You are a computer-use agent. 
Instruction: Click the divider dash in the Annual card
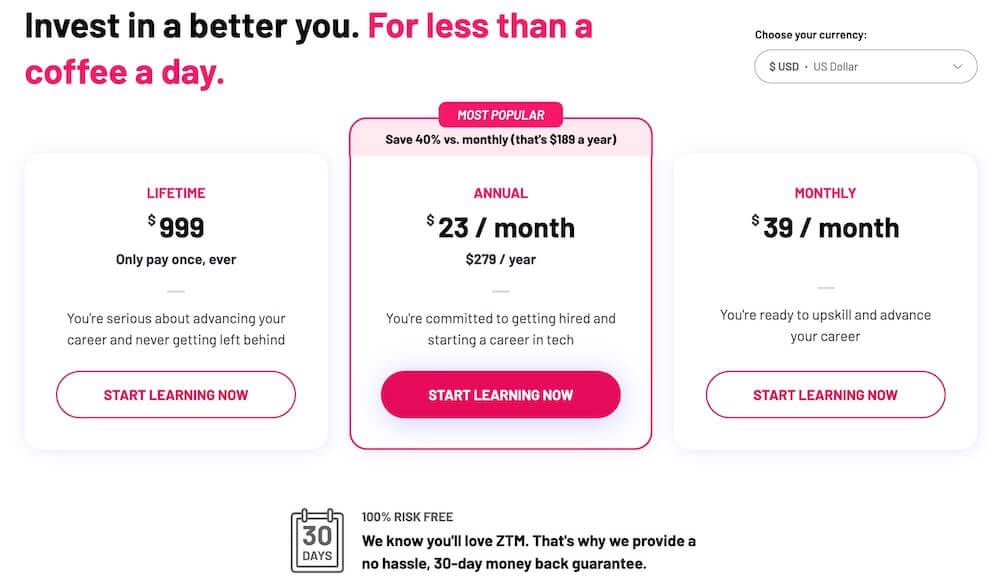(x=500, y=291)
